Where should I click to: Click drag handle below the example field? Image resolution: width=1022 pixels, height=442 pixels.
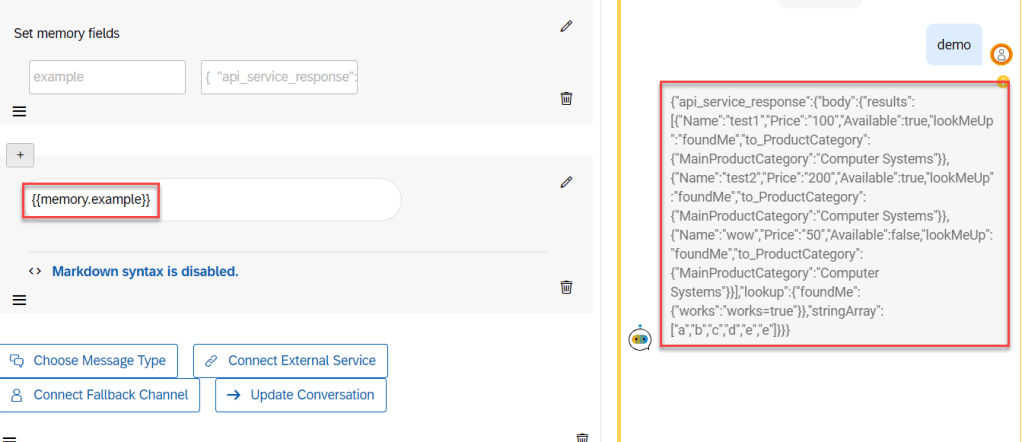click(x=19, y=111)
